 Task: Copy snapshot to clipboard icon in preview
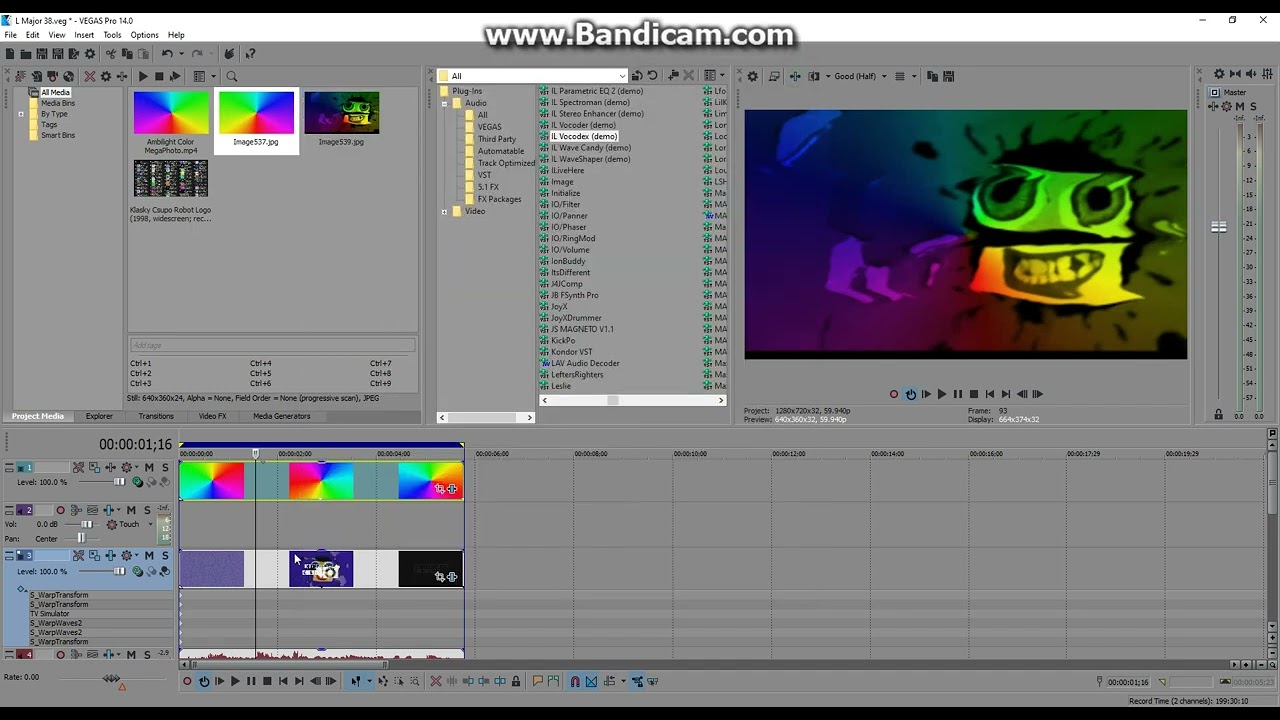click(x=932, y=76)
